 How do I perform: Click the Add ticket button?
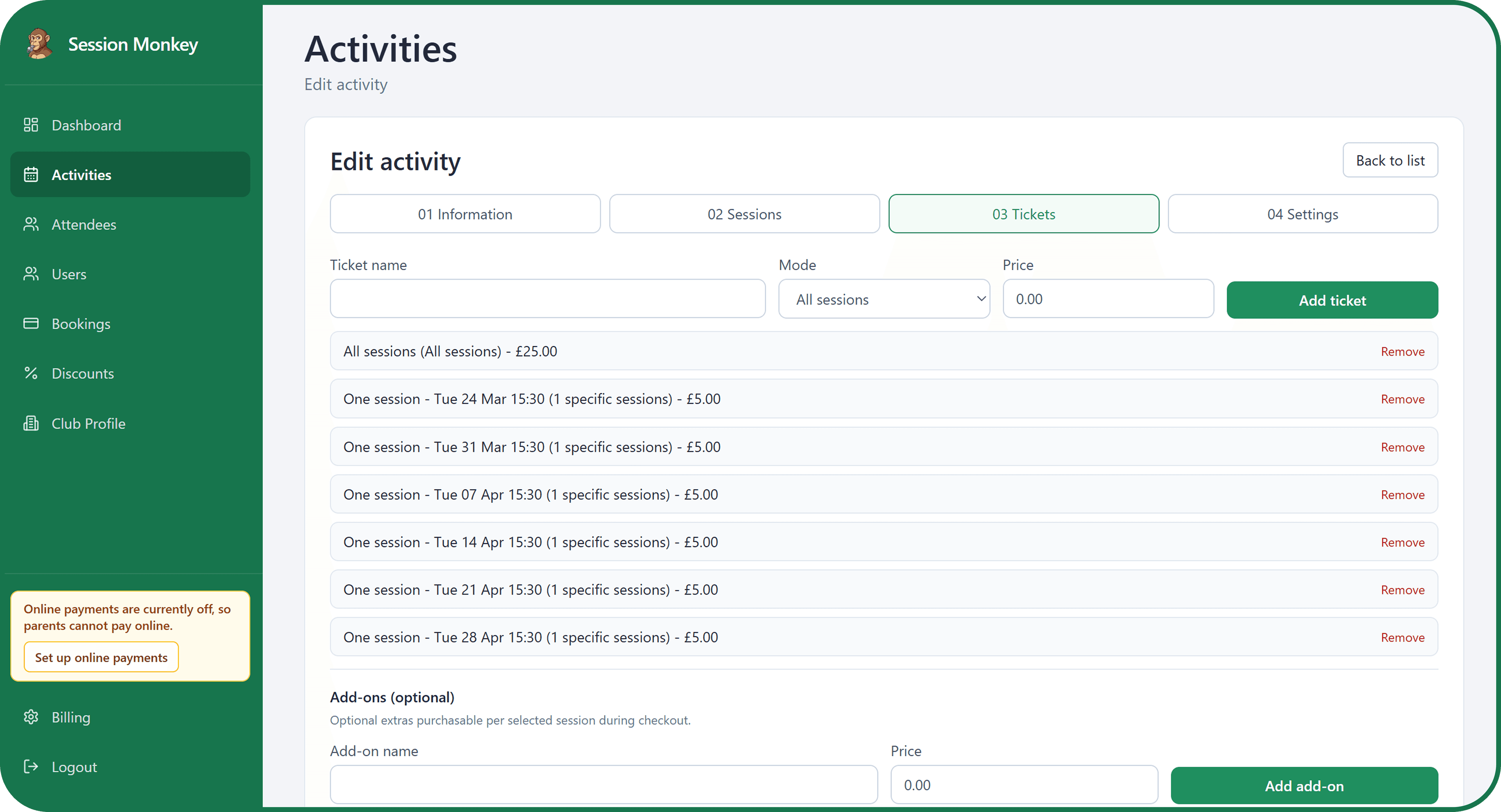(1332, 300)
